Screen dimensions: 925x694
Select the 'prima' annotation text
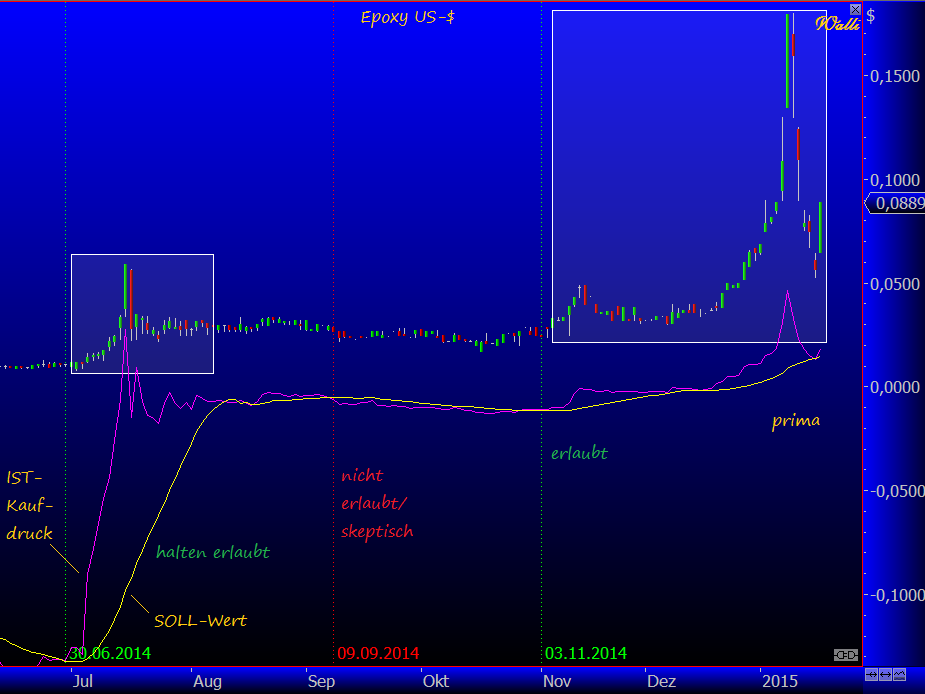tap(795, 421)
